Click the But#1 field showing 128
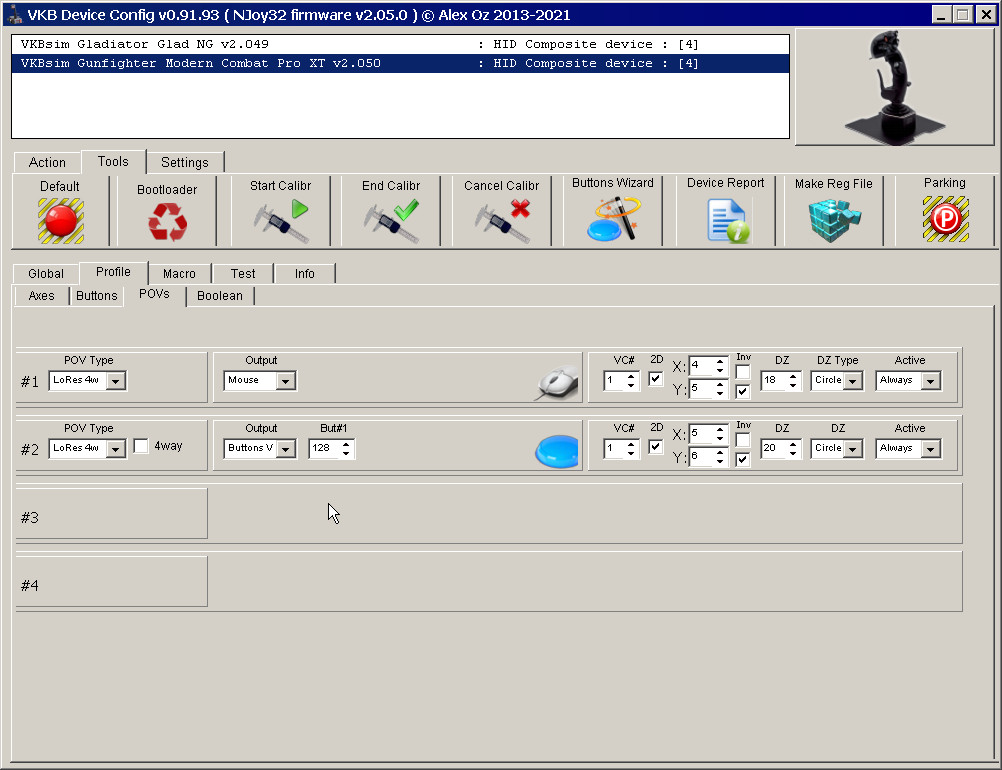Image resolution: width=1002 pixels, height=770 pixels. 331,449
